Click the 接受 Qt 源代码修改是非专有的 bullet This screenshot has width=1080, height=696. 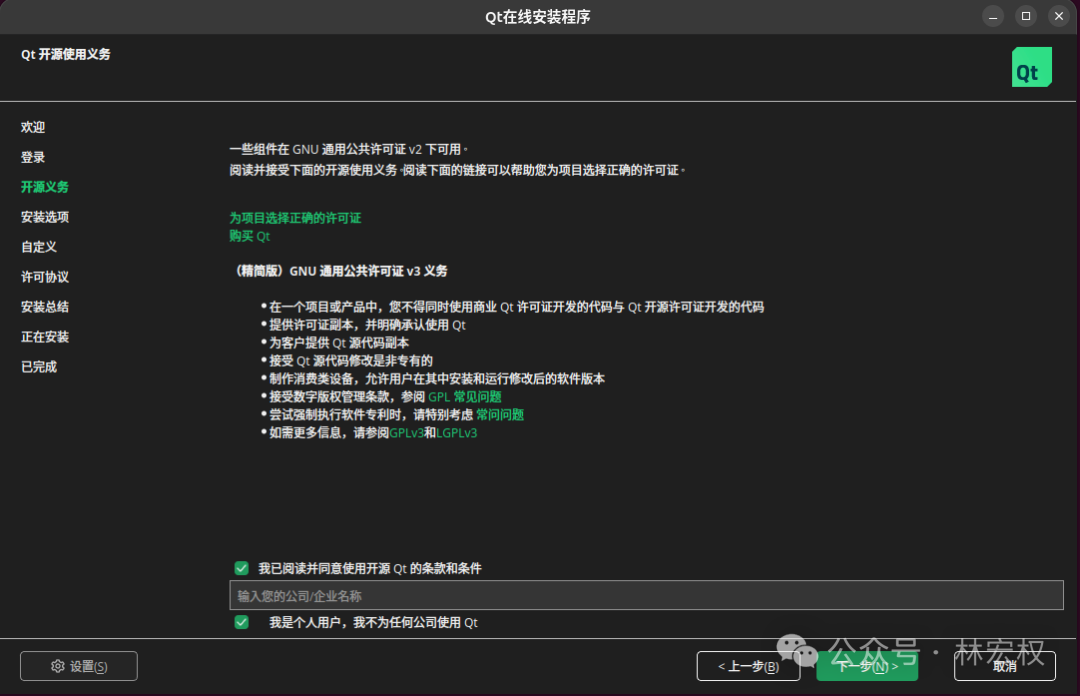pos(351,360)
